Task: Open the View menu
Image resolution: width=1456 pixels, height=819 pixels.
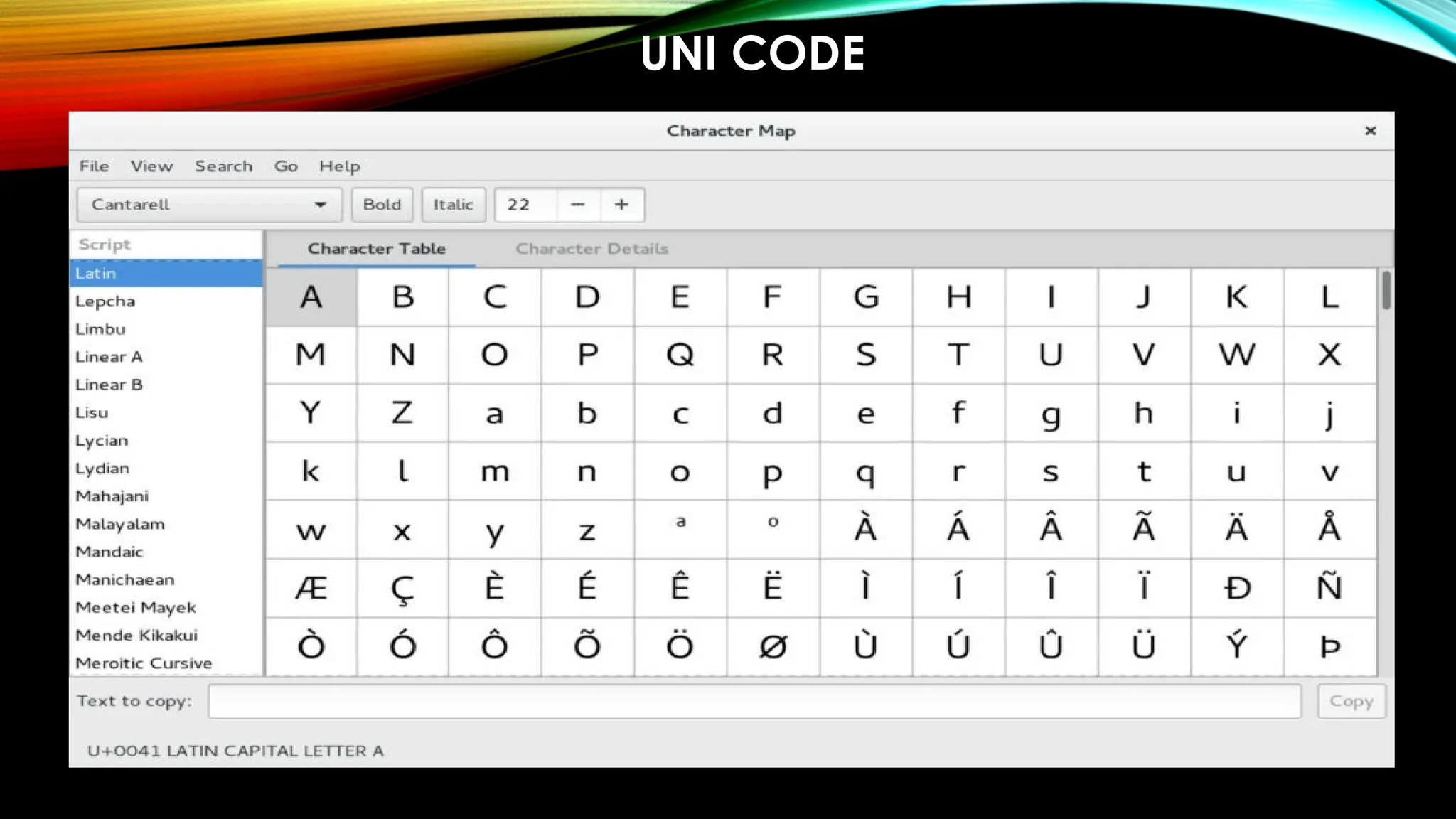Action: pos(151,166)
